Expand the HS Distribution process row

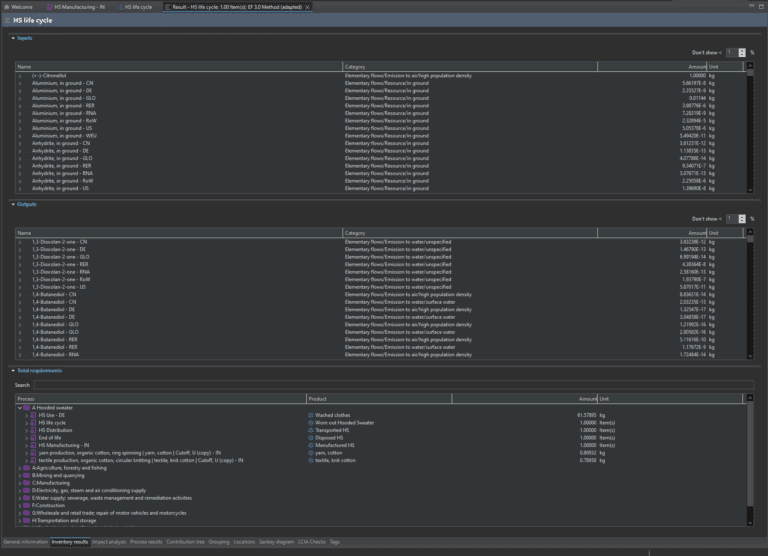pyautogui.click(x=26, y=430)
